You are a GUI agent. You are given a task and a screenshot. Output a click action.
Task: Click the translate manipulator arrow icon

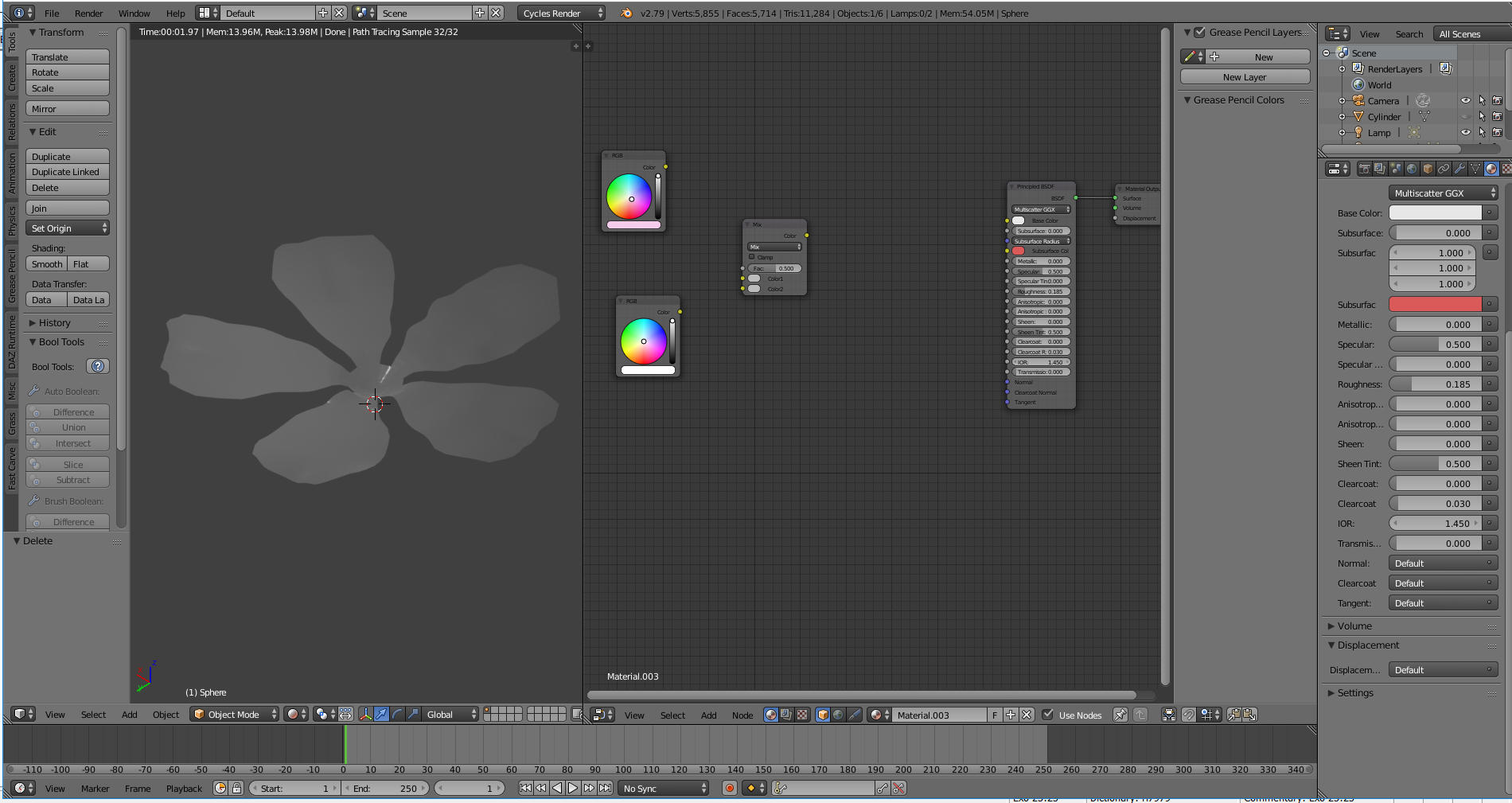coord(381,714)
